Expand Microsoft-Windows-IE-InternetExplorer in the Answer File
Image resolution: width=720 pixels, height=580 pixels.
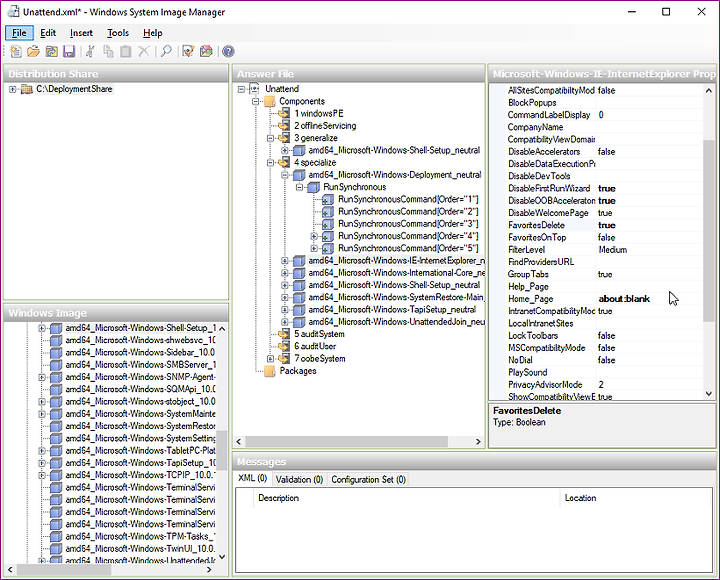[285, 261]
